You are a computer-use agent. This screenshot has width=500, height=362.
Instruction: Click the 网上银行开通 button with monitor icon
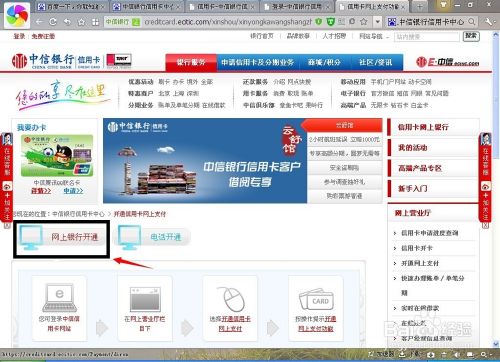point(61,237)
